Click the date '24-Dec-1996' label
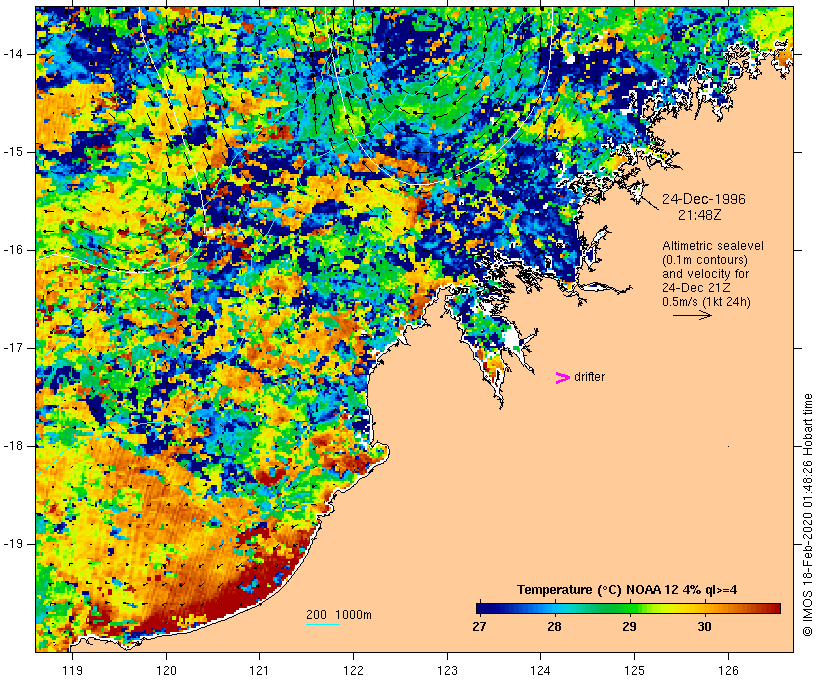The width and height of the screenshot is (820, 680). 704,199
